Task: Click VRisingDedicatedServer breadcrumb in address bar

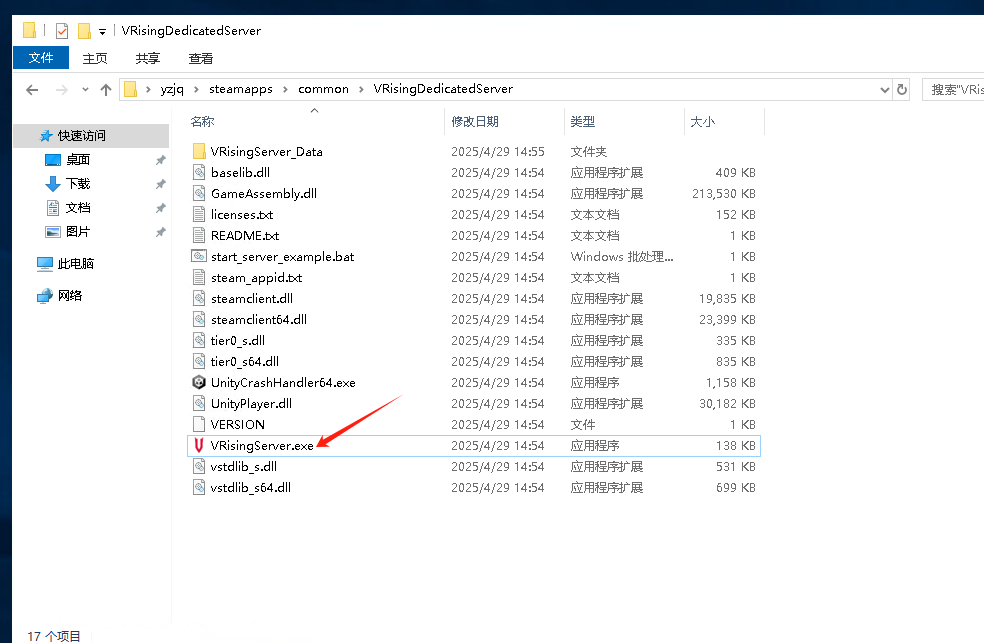Action: point(443,89)
